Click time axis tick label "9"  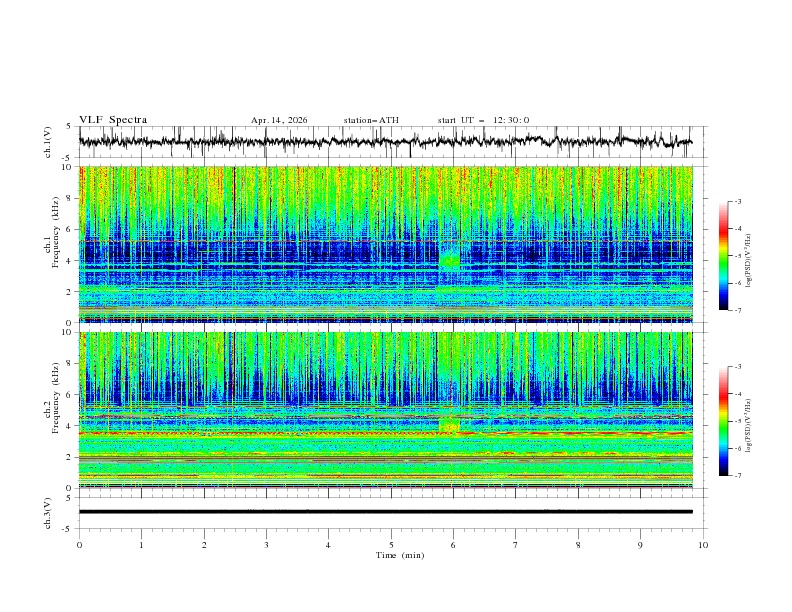[640, 545]
